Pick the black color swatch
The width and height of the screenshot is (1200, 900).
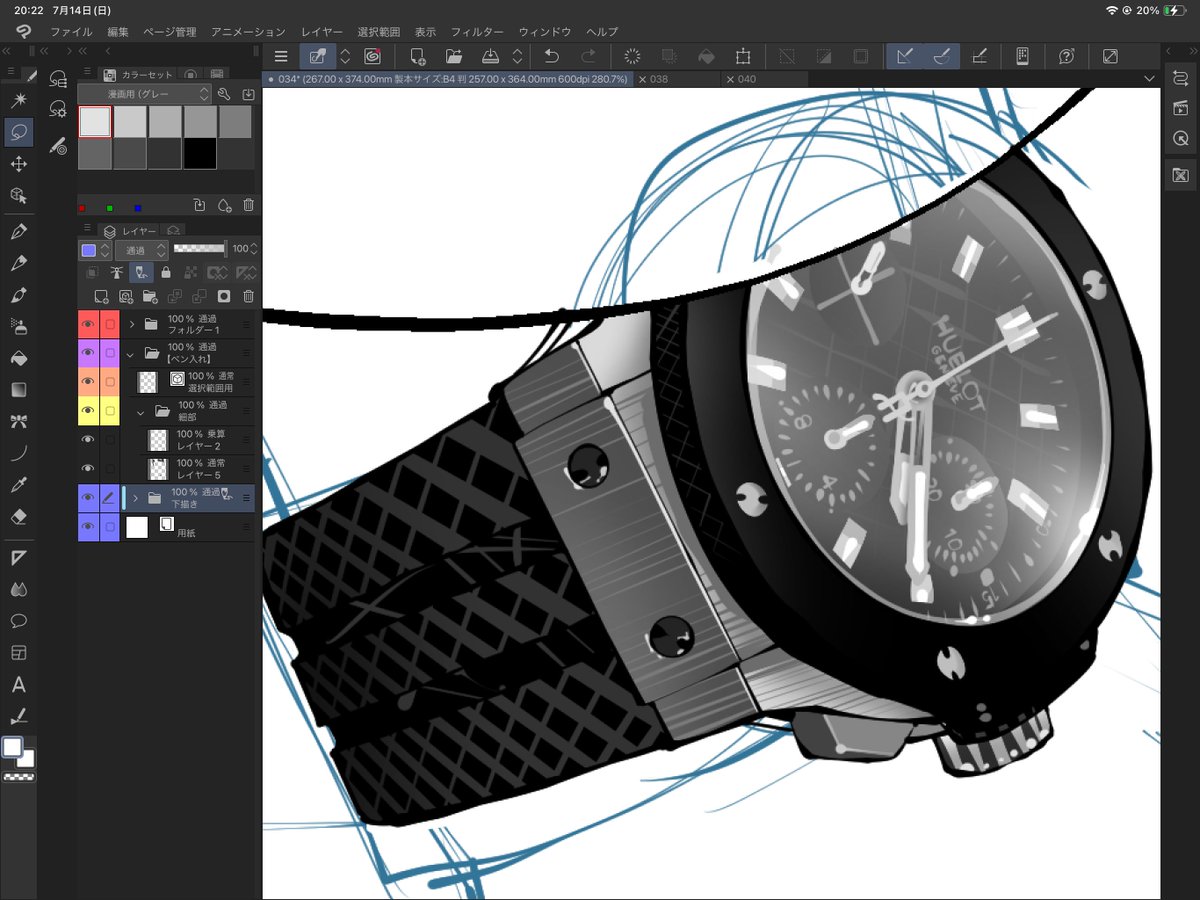click(200, 154)
